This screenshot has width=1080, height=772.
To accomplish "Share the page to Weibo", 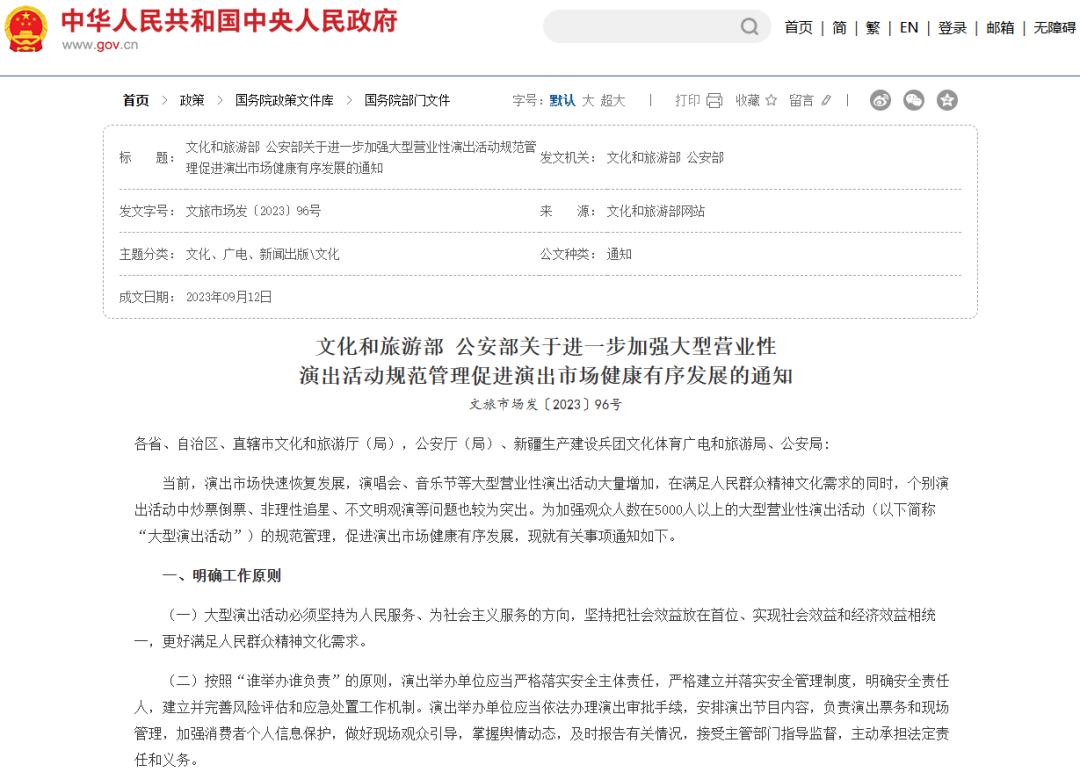I will (x=880, y=101).
